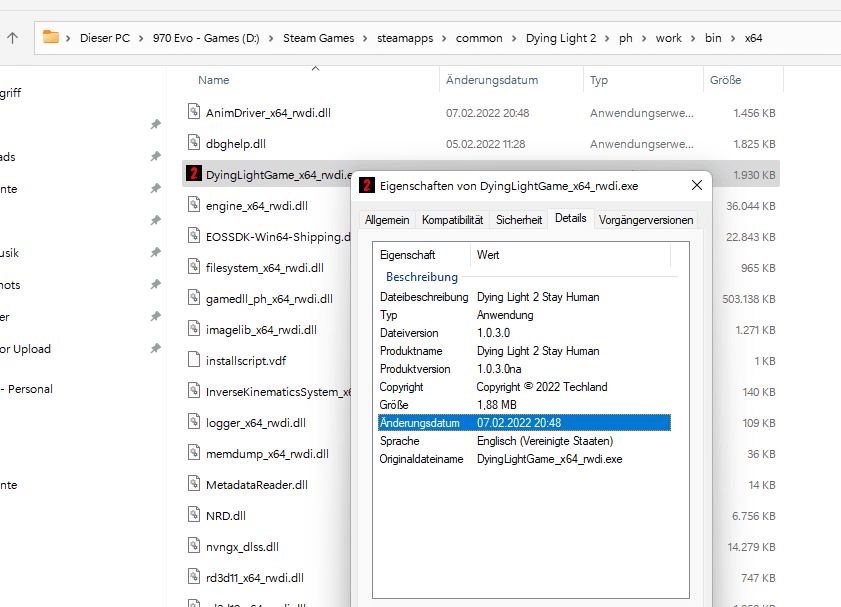Select the Originaldateiname property row
The width and height of the screenshot is (841, 607).
point(524,459)
